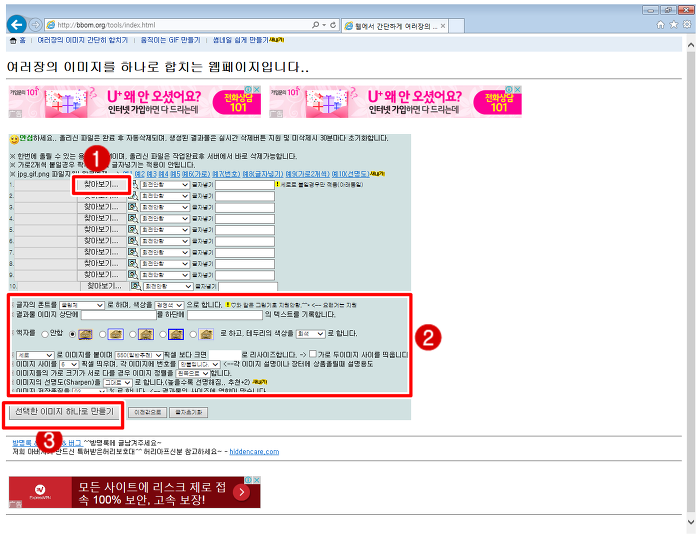Open 썸네일 쉽게 만들기 navigation link

(241, 41)
